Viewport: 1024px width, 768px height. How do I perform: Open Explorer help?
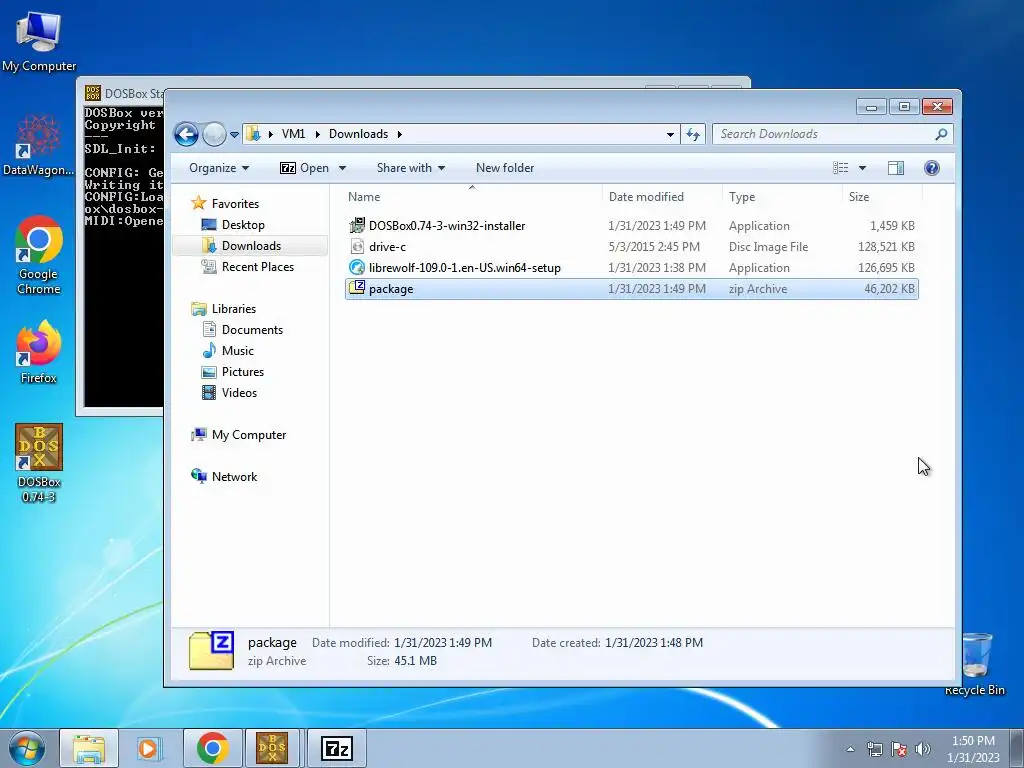(x=932, y=168)
